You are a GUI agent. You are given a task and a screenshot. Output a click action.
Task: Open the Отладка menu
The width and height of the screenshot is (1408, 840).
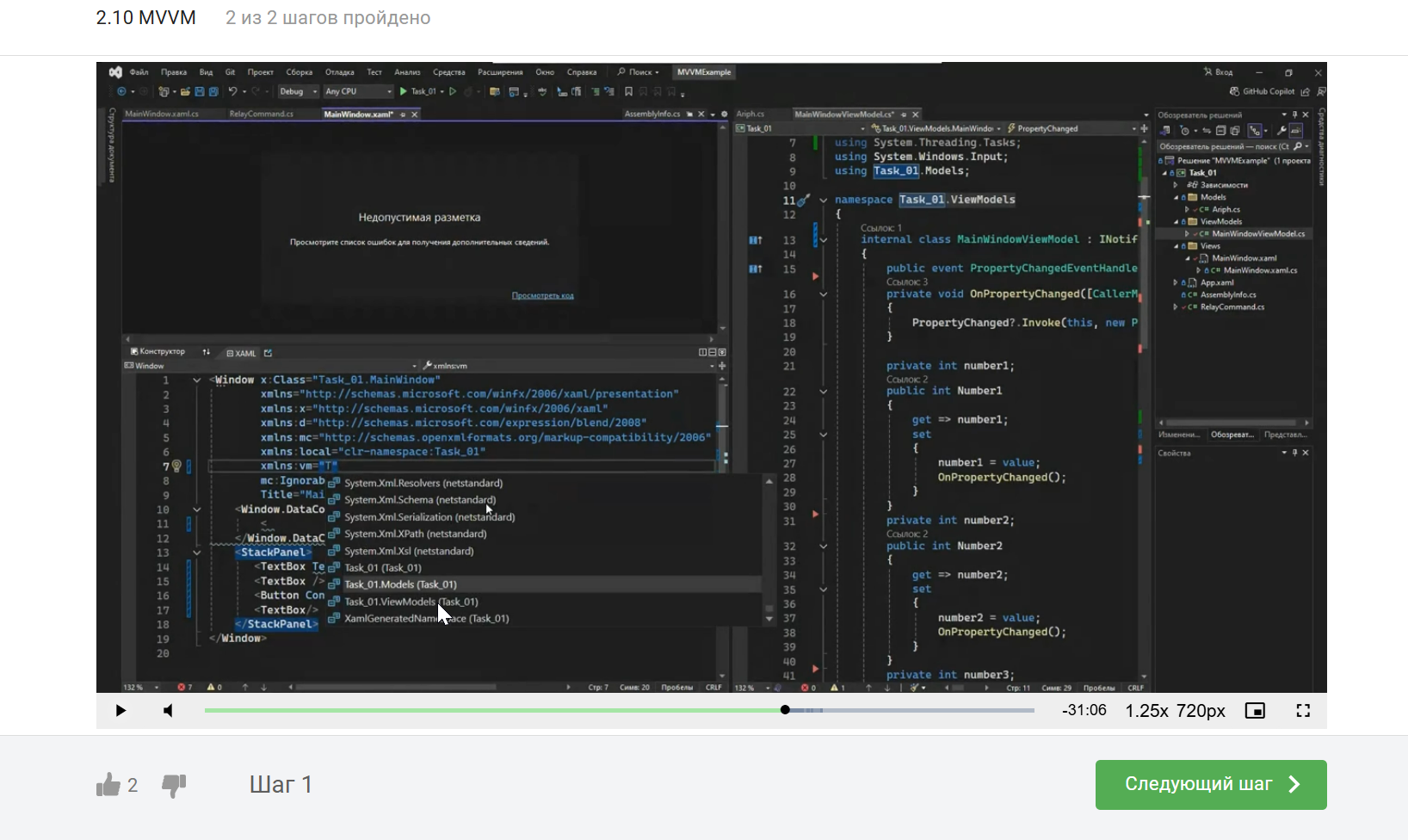[x=339, y=72]
